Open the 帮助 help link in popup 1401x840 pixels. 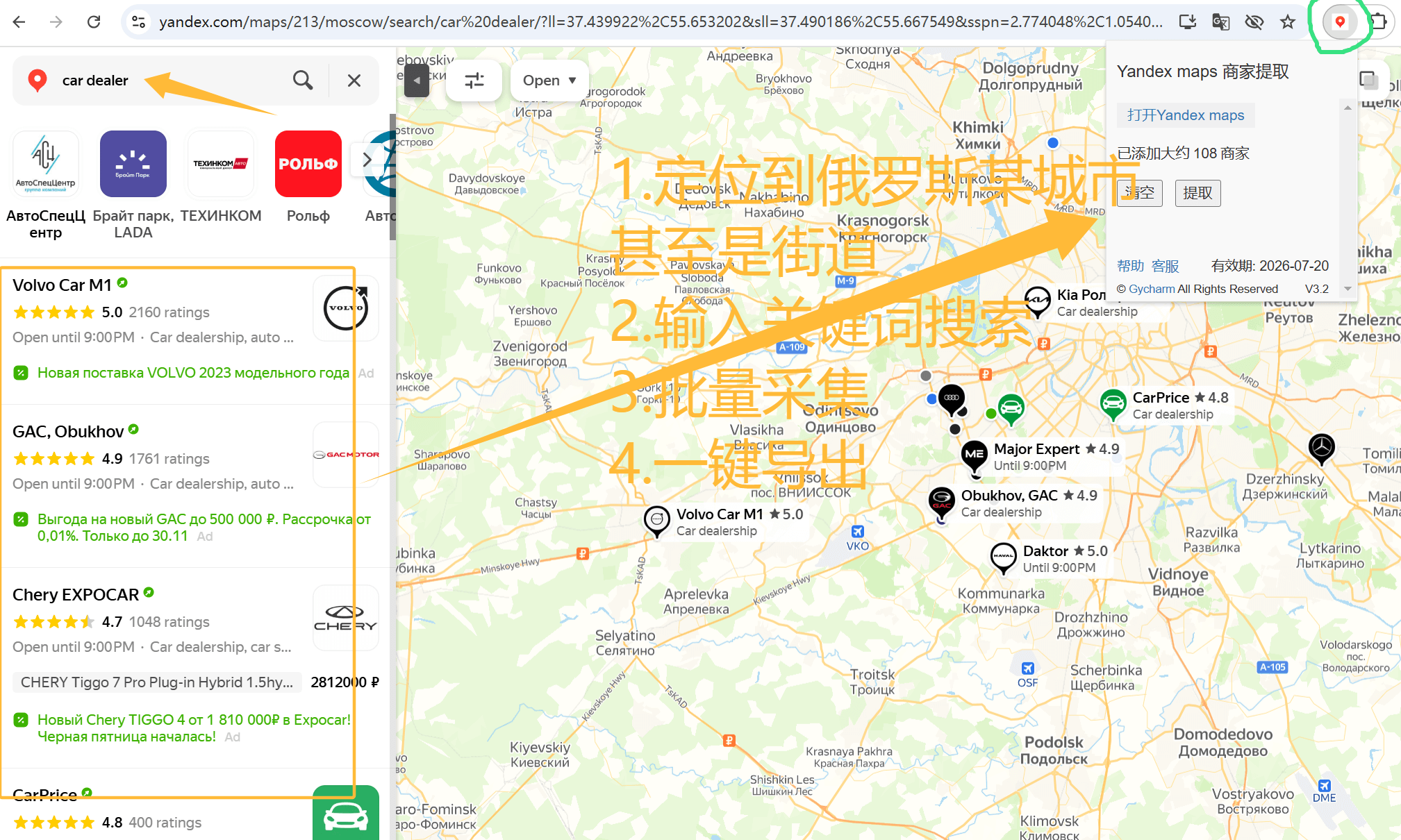pos(1130,266)
